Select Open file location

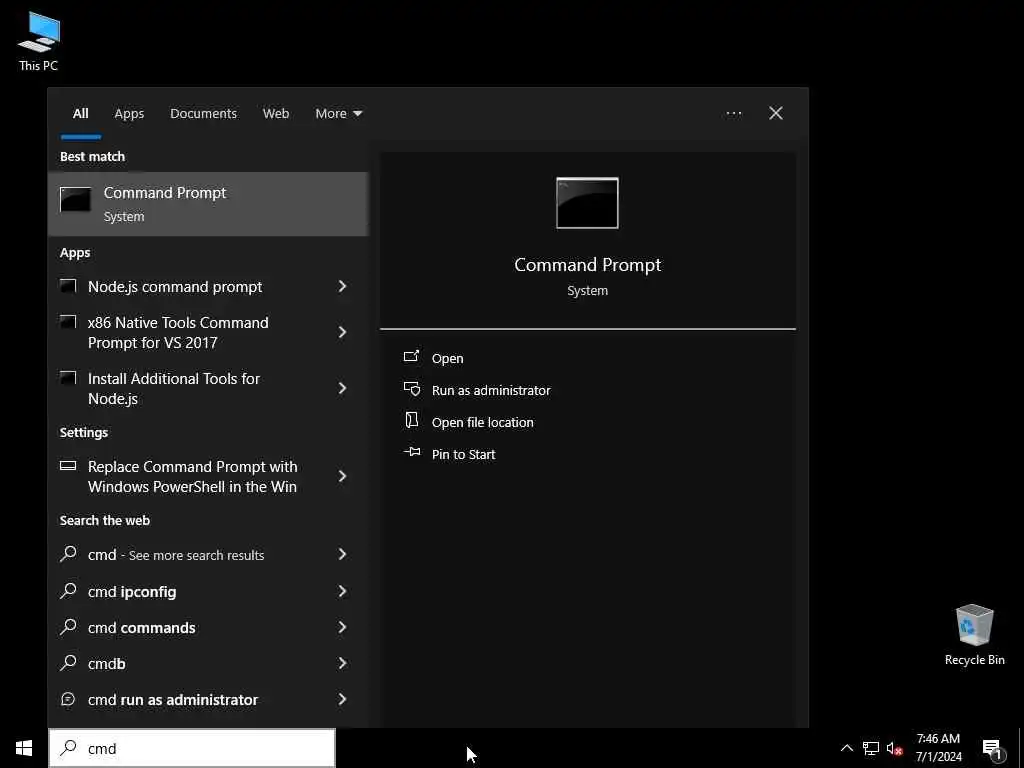pyautogui.click(x=483, y=423)
